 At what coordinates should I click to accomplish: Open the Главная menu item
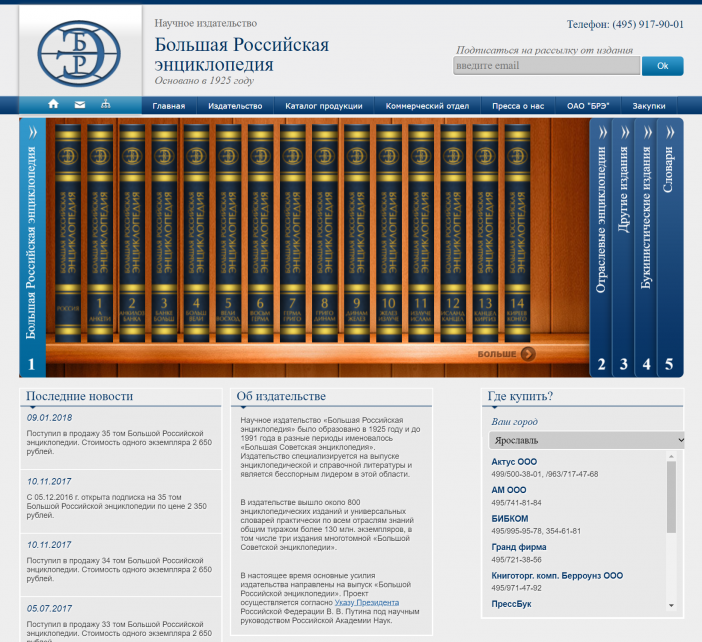pos(169,106)
